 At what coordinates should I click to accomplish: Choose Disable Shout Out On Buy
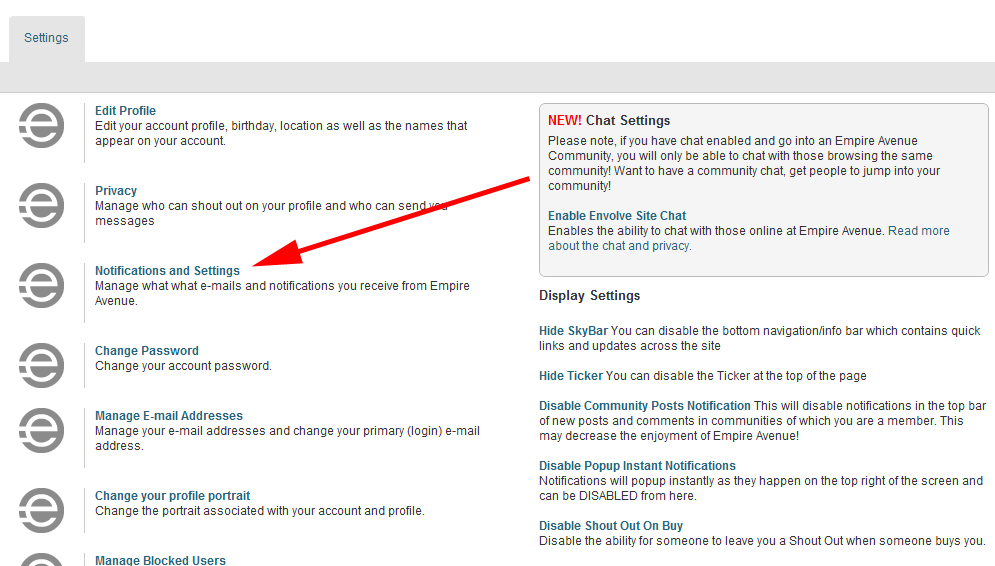pyautogui.click(x=610, y=525)
